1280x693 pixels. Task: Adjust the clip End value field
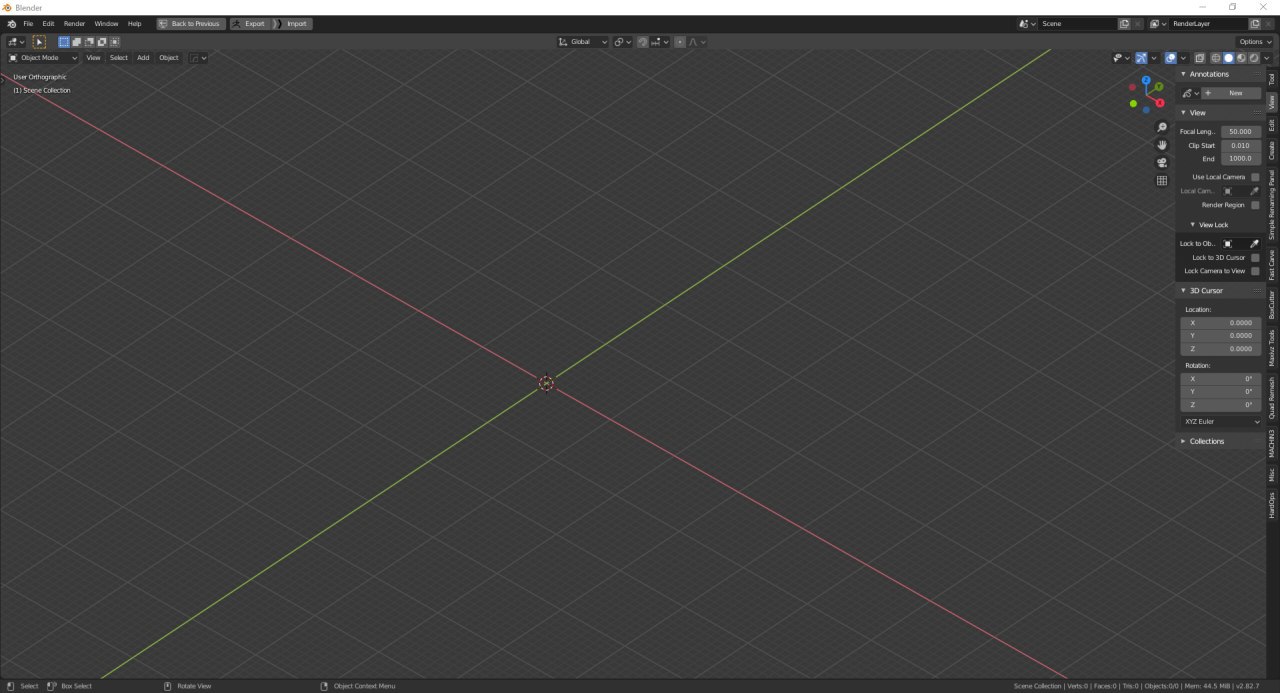1241,158
